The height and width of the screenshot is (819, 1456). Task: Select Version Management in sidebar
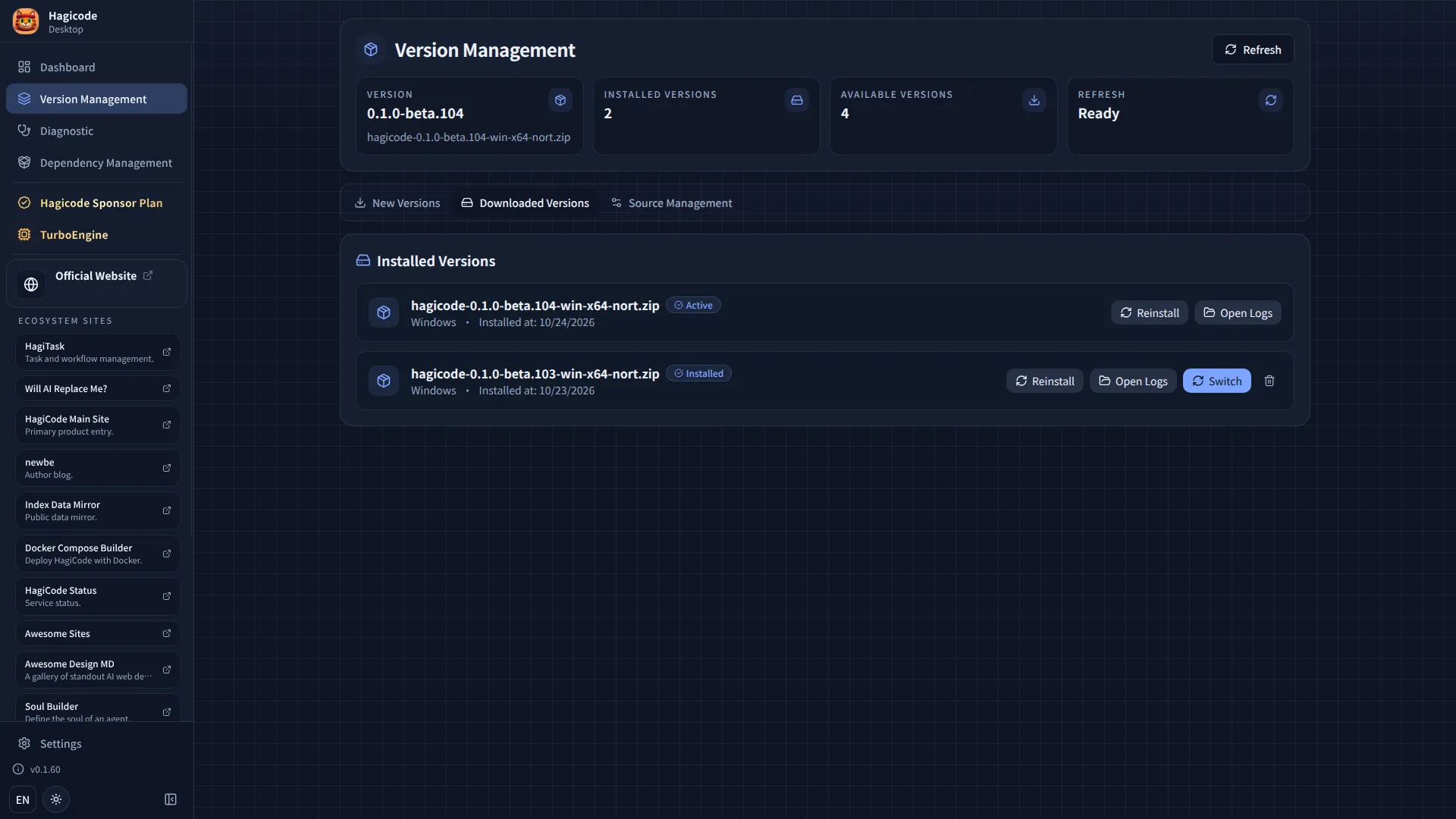(96, 99)
